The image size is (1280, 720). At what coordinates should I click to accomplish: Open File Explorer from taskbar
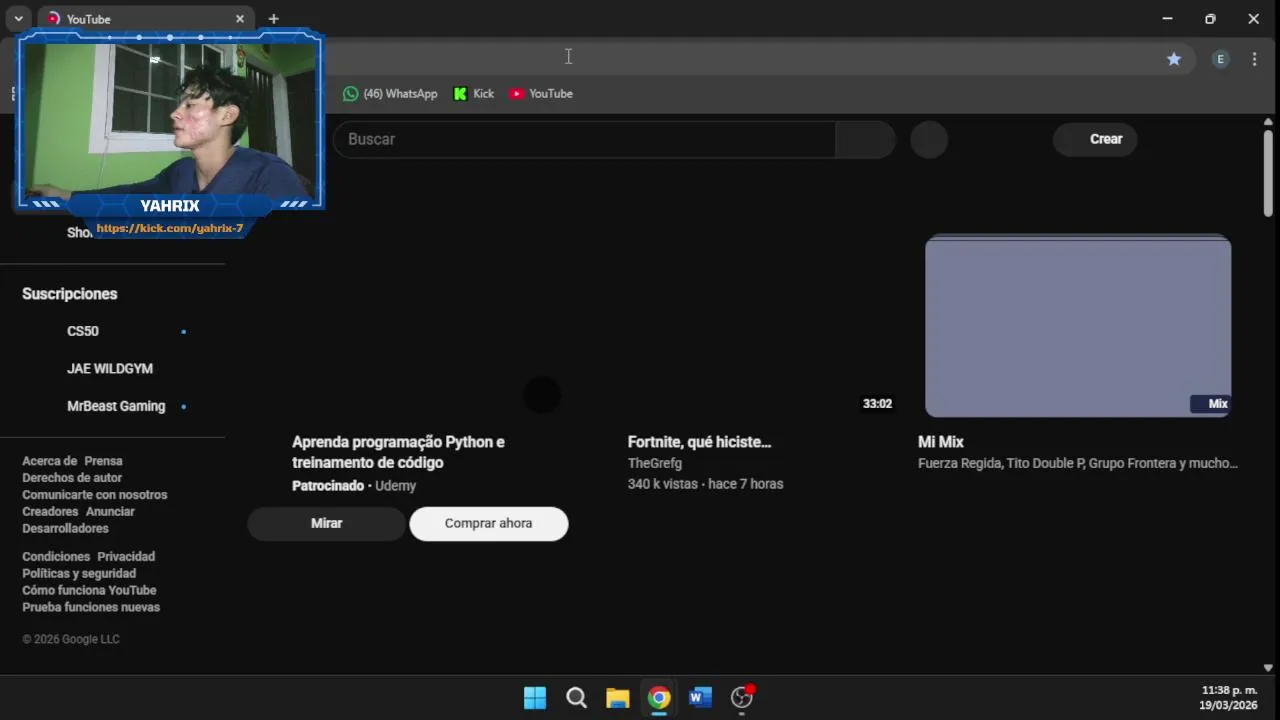click(618, 697)
